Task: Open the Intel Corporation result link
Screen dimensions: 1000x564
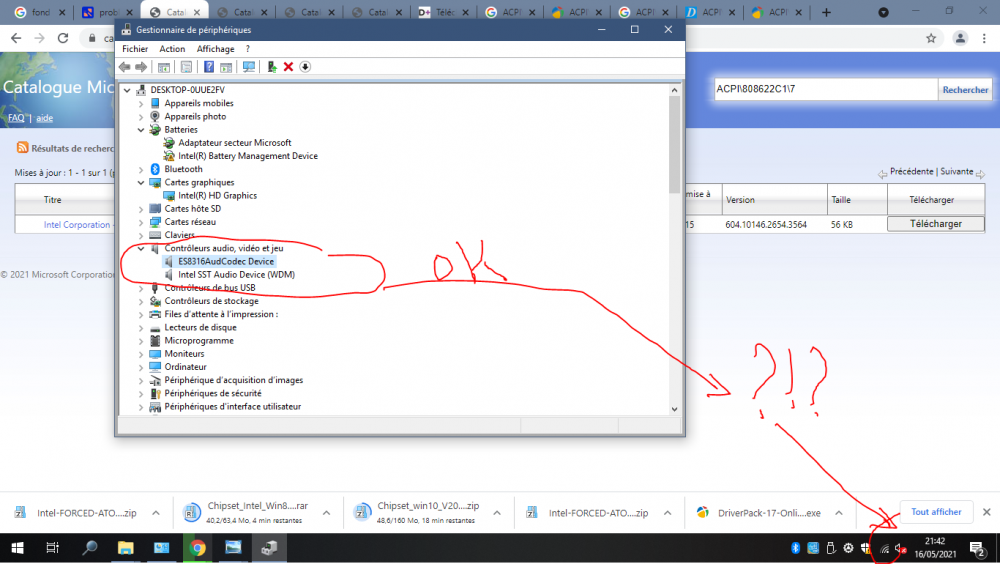Action: 77,225
